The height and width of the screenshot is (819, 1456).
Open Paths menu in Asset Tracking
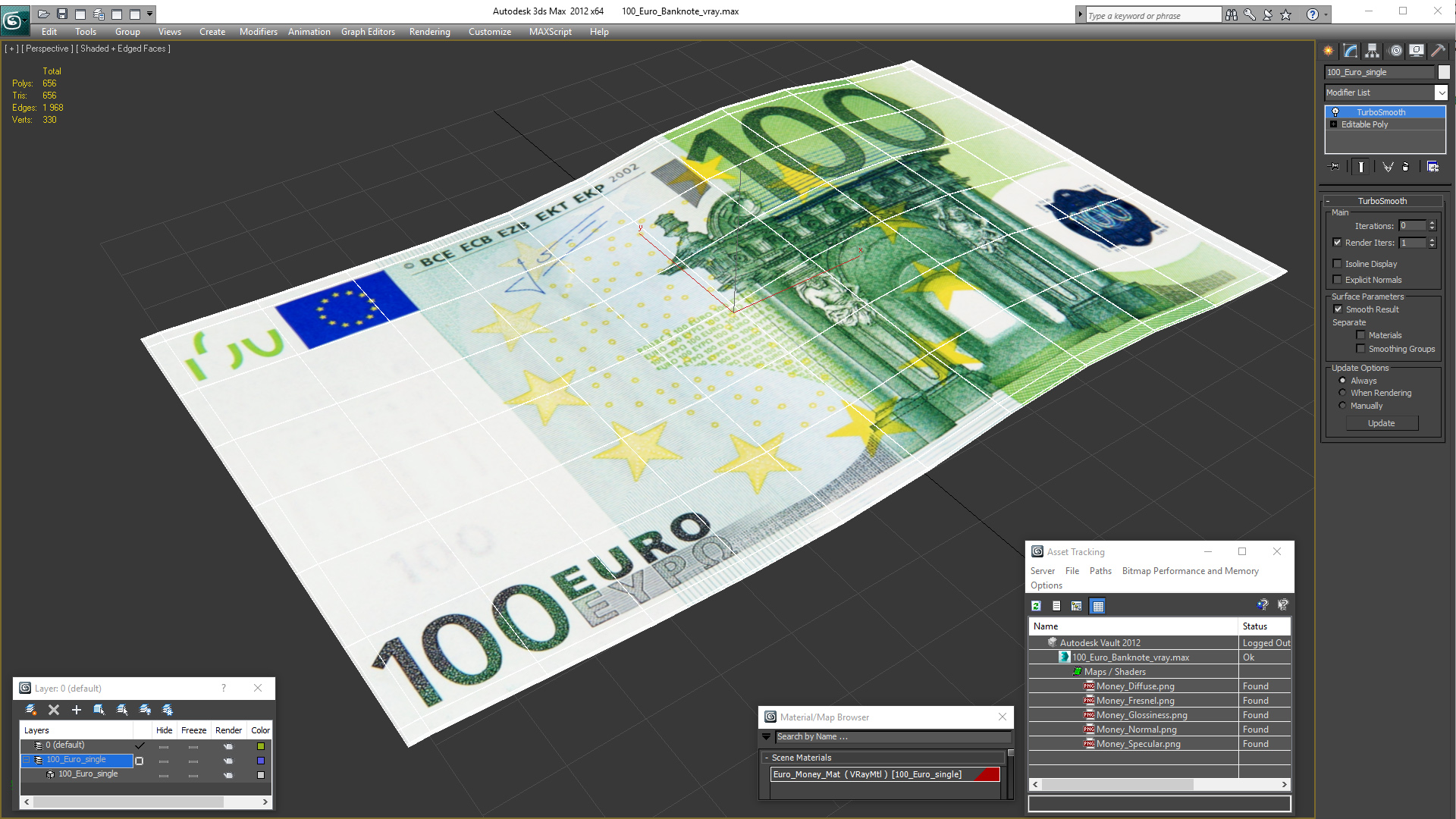[x=1100, y=571]
